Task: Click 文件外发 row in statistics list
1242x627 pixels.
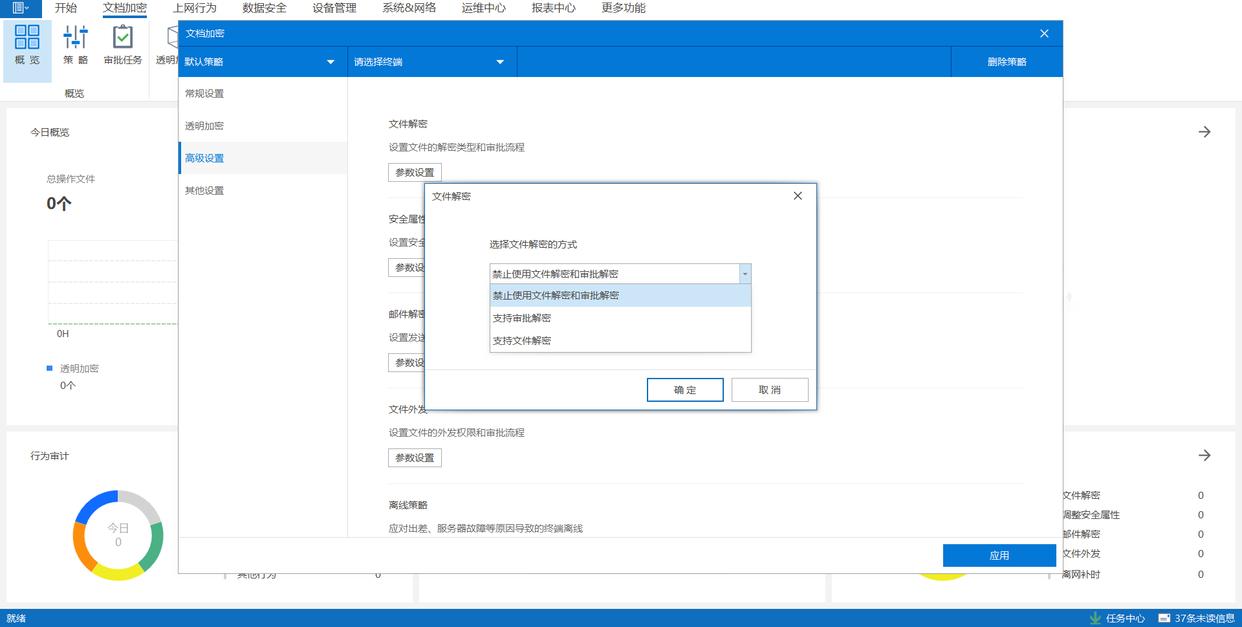Action: click(1133, 554)
